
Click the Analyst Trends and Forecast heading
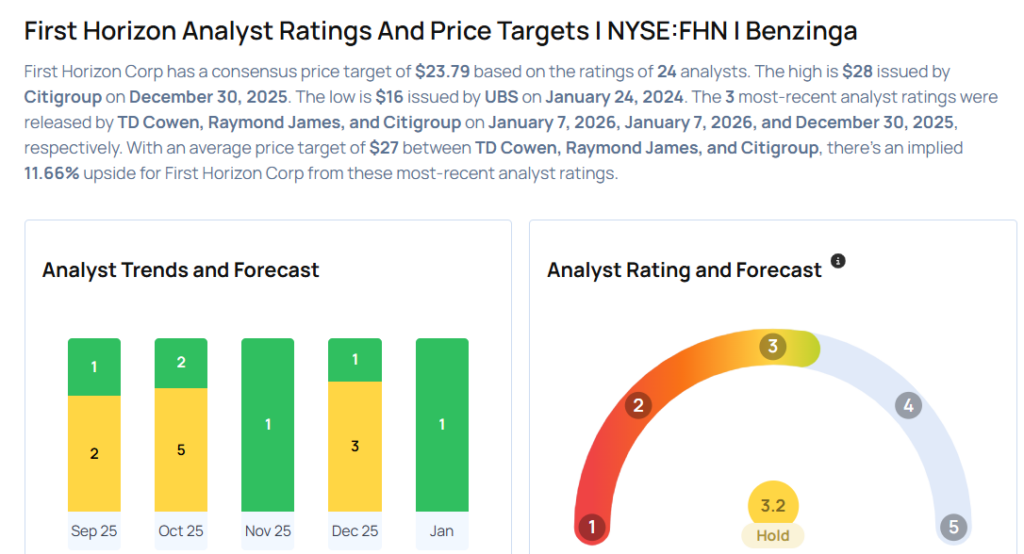pyautogui.click(x=181, y=270)
